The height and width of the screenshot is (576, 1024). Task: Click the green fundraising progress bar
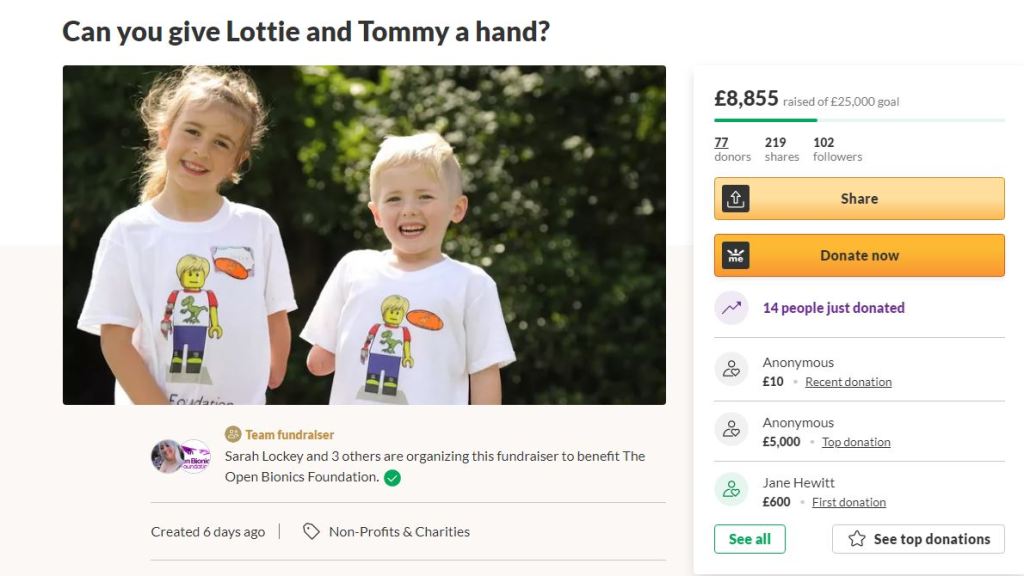[766, 120]
